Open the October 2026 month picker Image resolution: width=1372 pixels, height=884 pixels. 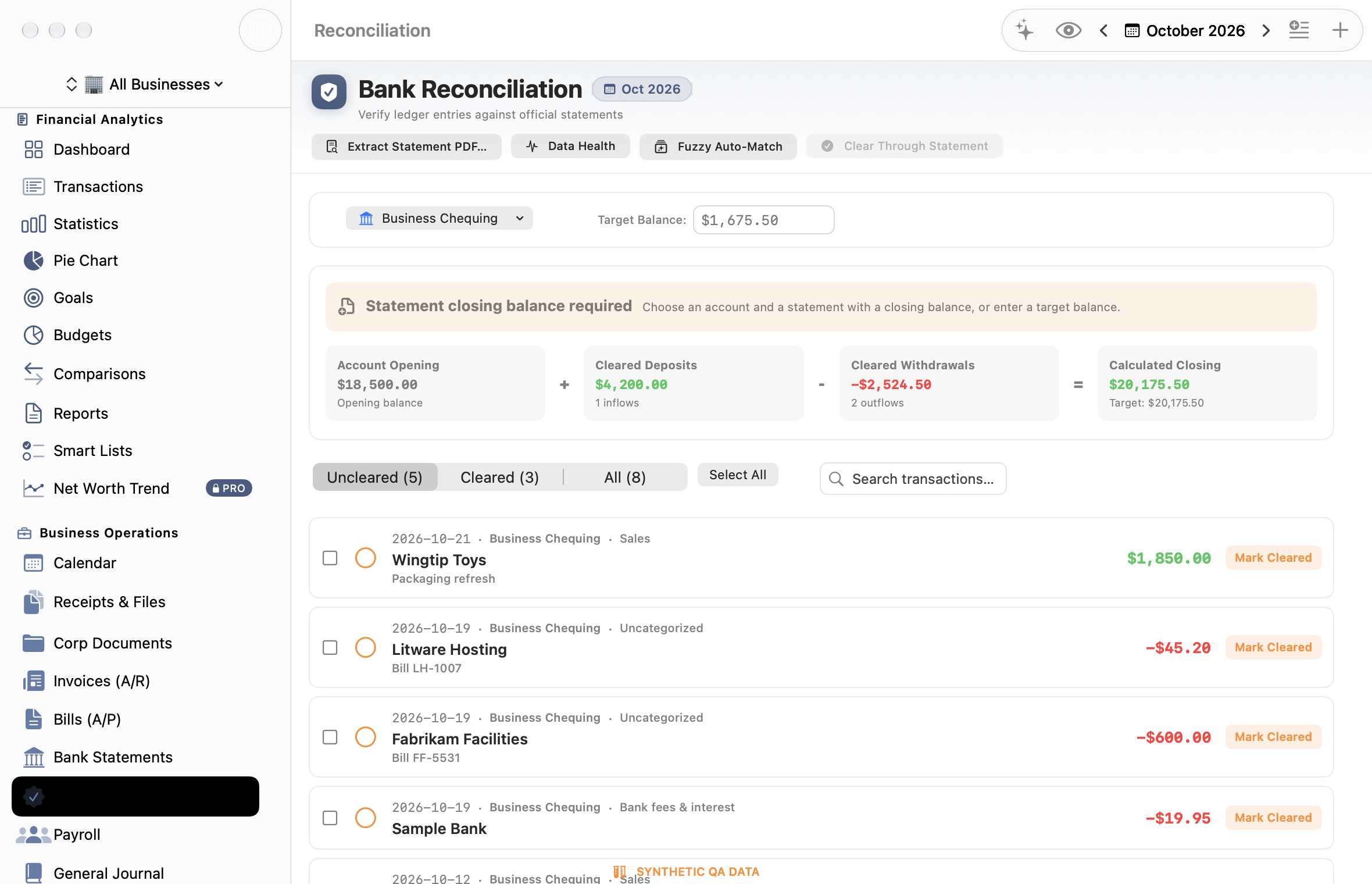(x=1185, y=30)
